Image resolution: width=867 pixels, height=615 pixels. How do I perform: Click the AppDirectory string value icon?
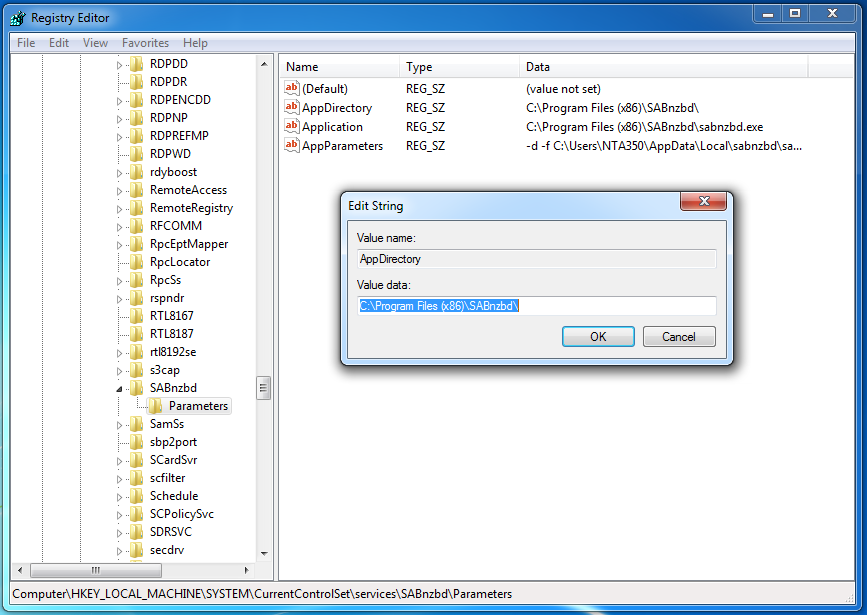point(292,107)
